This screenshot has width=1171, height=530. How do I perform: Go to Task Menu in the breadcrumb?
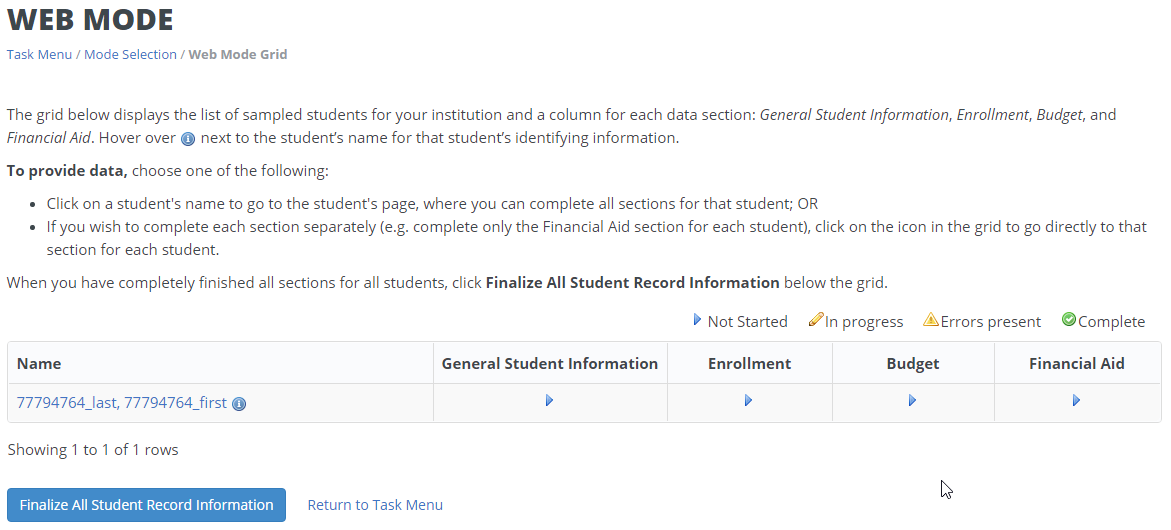[x=39, y=54]
